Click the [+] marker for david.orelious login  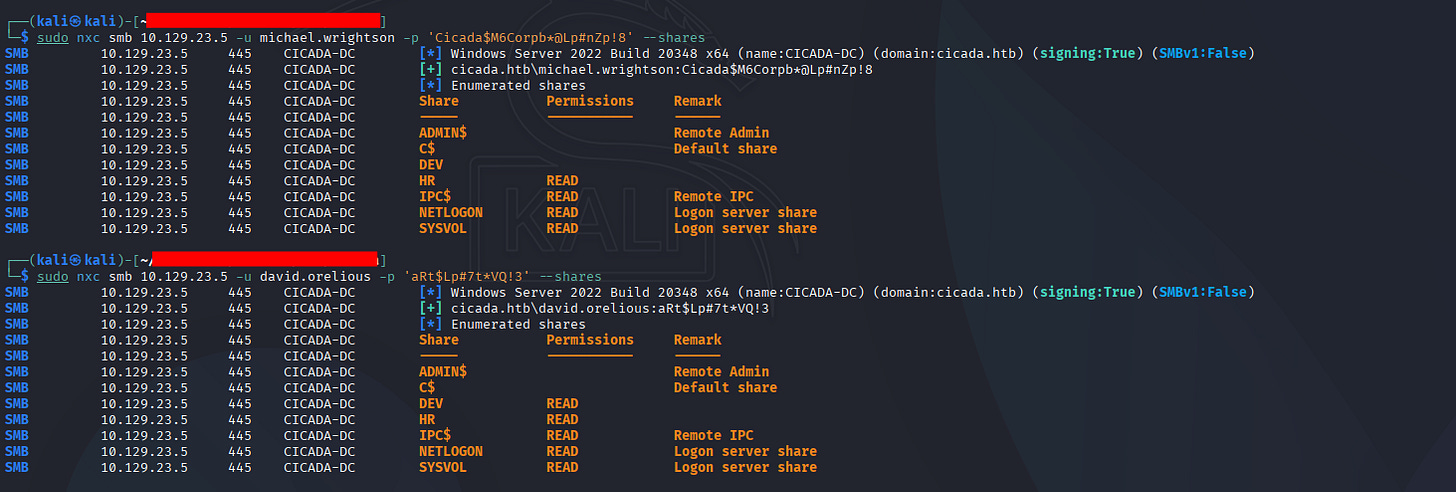(x=431, y=308)
